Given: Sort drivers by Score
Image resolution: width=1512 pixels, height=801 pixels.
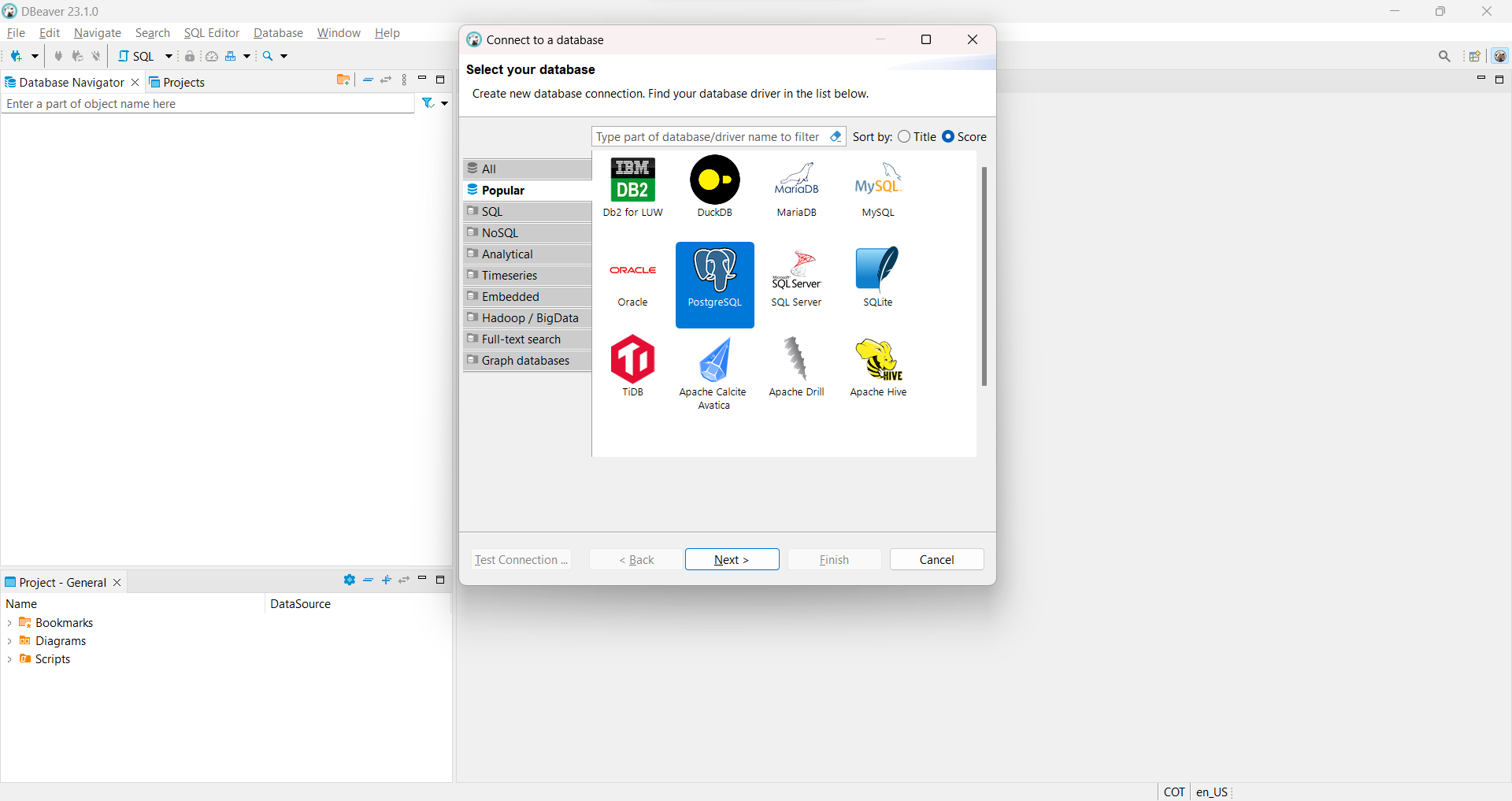Looking at the screenshot, I should click(x=965, y=136).
